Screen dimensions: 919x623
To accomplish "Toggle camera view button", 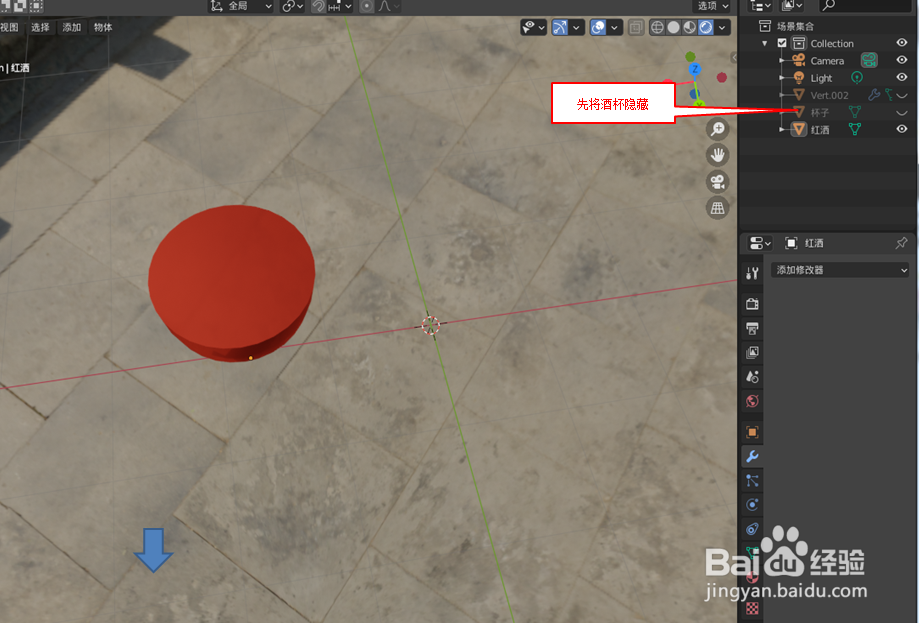I will [x=717, y=182].
